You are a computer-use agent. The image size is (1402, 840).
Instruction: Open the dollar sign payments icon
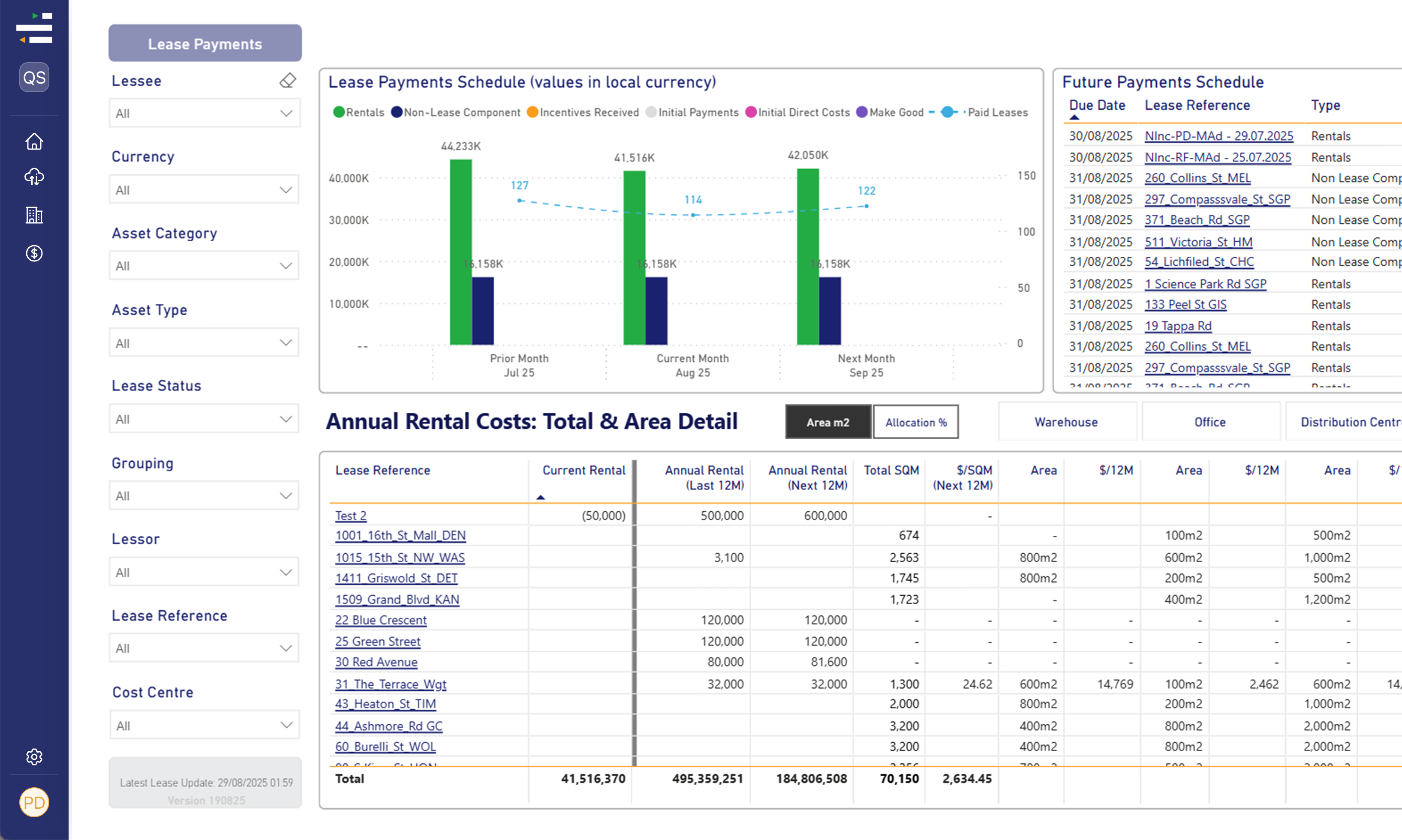34,253
